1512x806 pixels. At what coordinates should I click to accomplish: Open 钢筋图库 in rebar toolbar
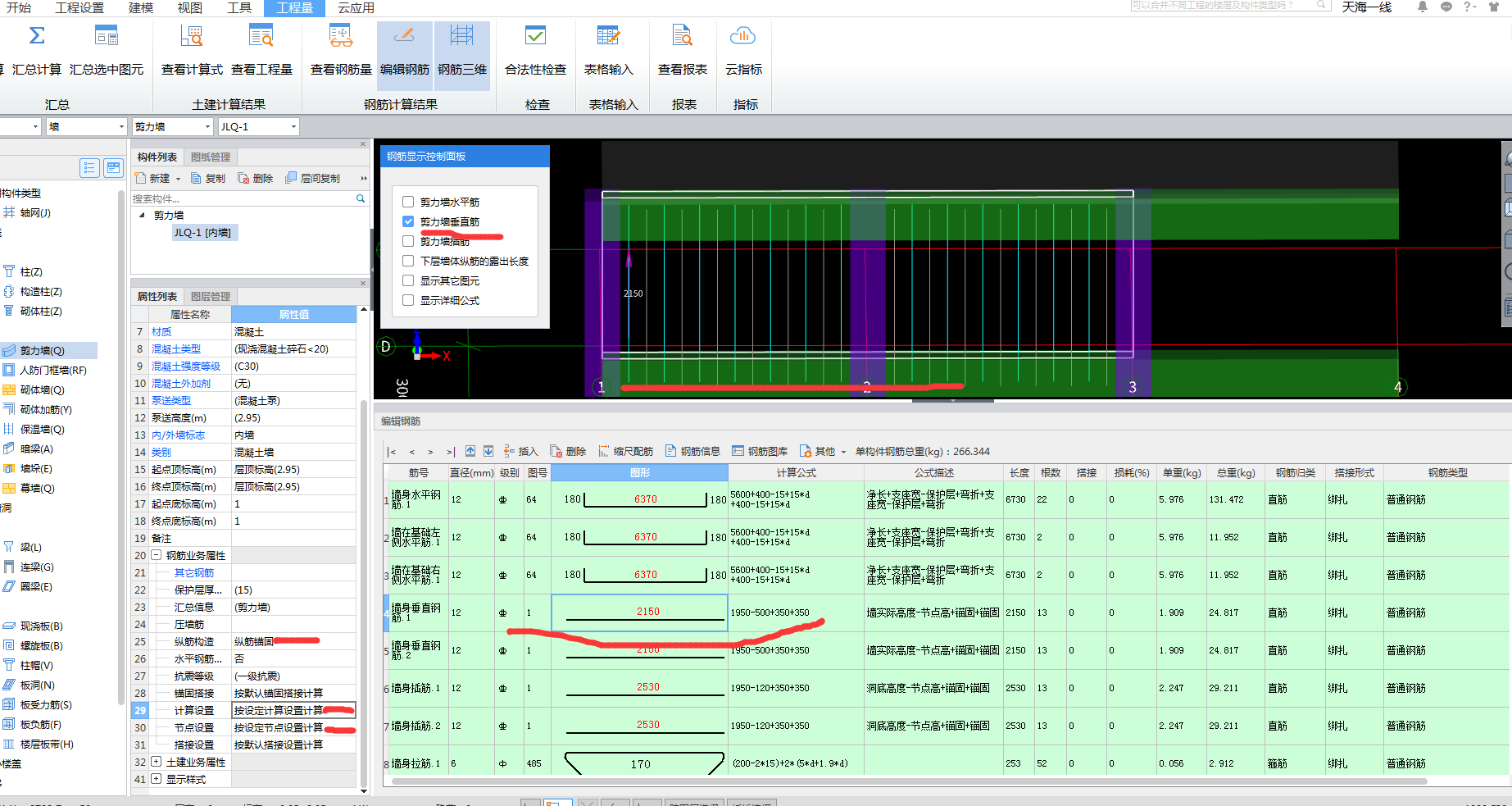(x=760, y=451)
